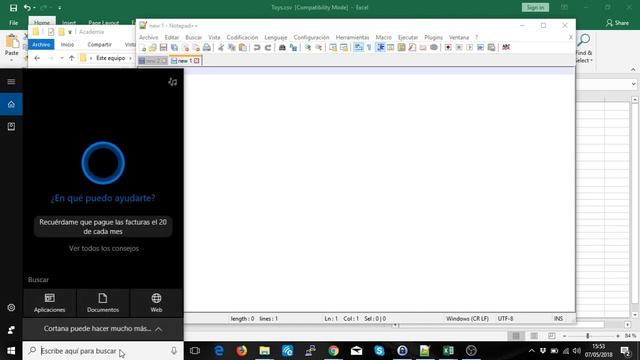The width and height of the screenshot is (640, 360).
Task: Open Customize Quick Access Toolbar dropdown in Excel
Action: coord(60,7)
